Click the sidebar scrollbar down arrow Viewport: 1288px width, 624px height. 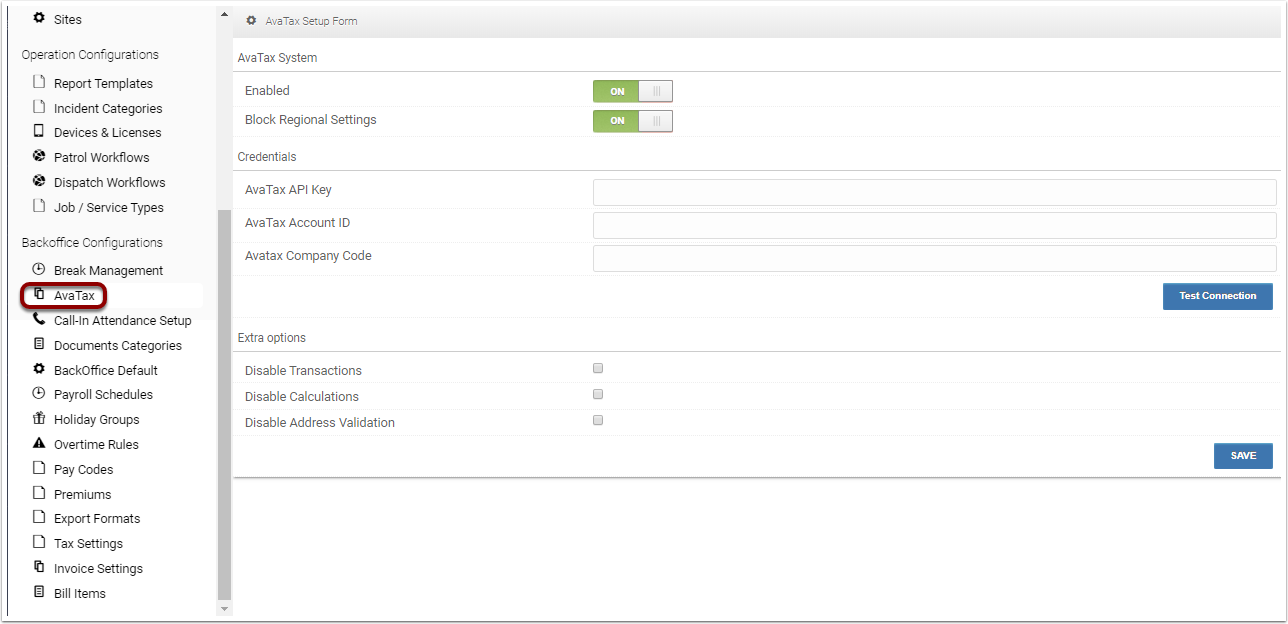[223, 609]
